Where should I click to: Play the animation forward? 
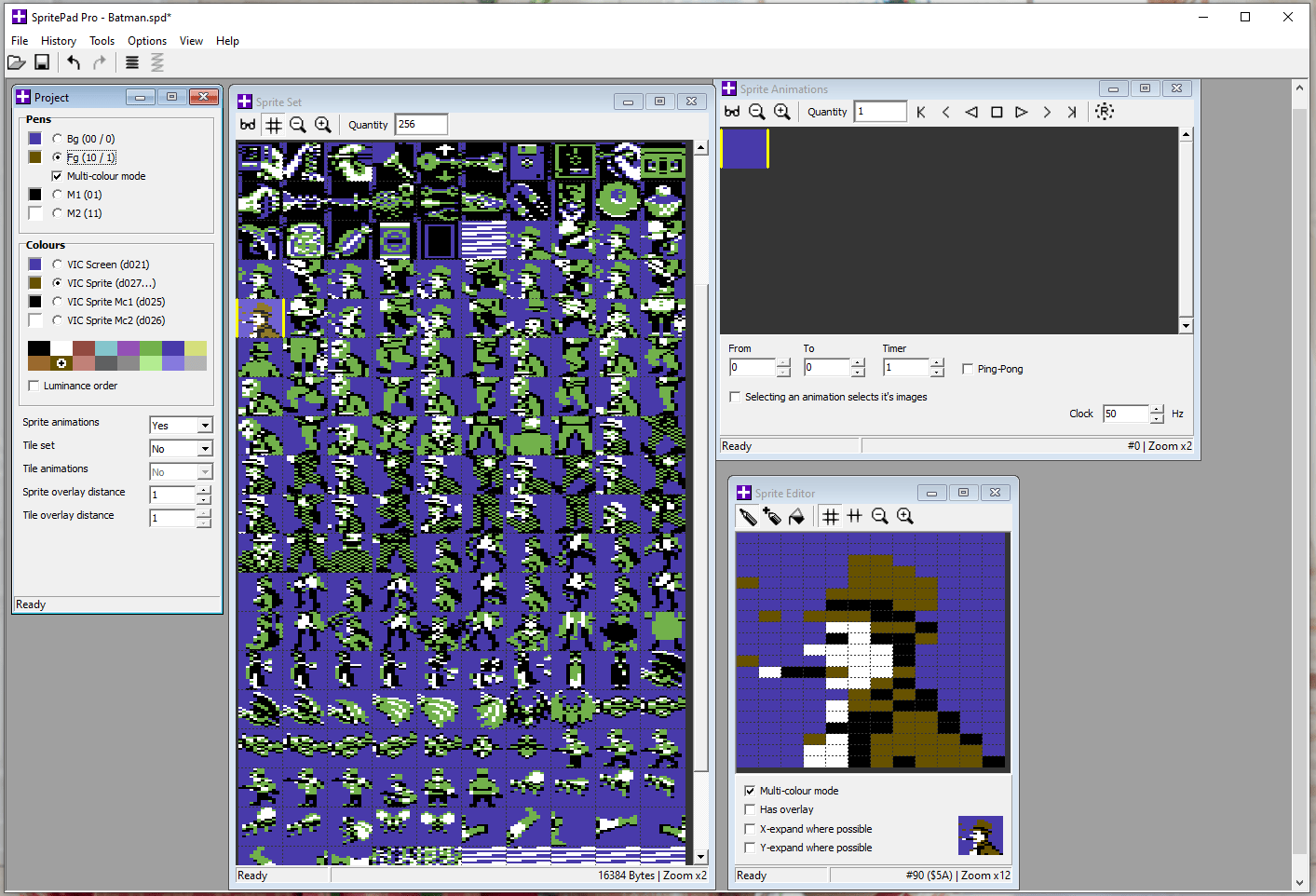[1022, 112]
